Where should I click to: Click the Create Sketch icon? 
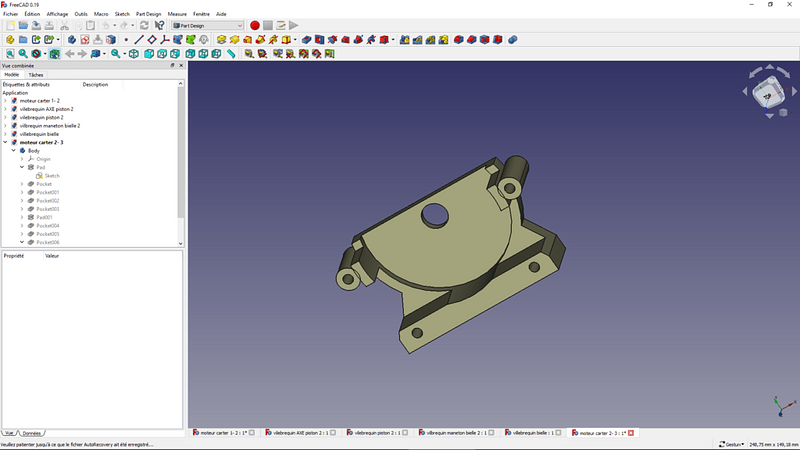click(85, 40)
